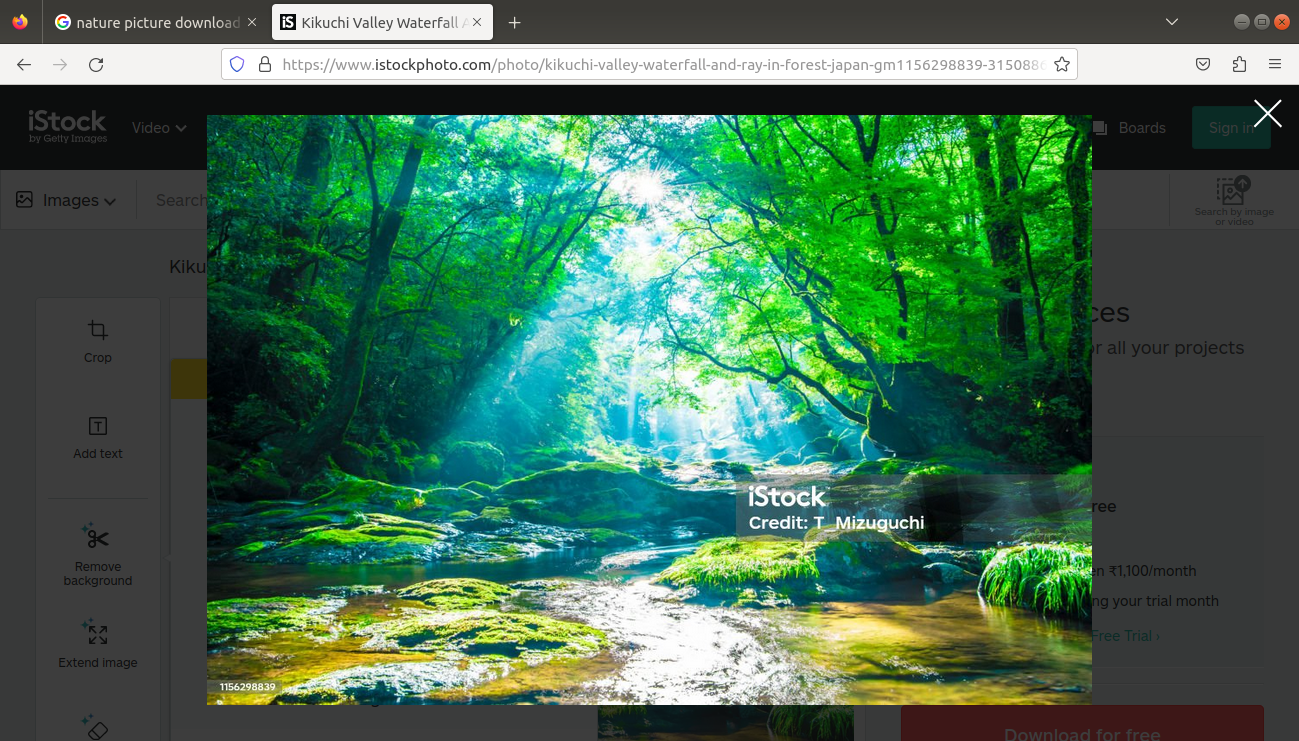Open a new browser tab
This screenshot has width=1299, height=741.
[x=514, y=22]
